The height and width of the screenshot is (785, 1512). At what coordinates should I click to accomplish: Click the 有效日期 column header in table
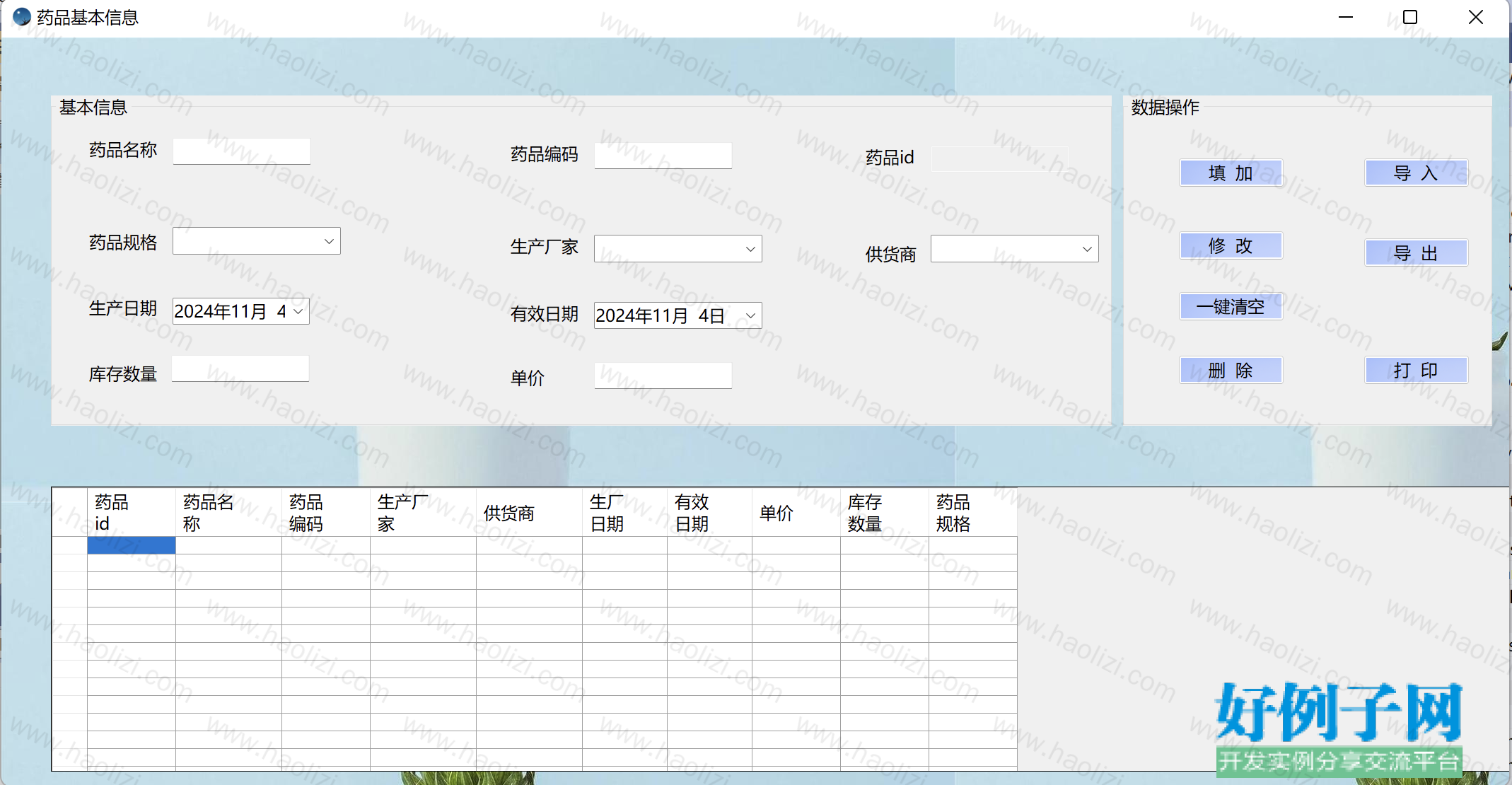(x=709, y=513)
